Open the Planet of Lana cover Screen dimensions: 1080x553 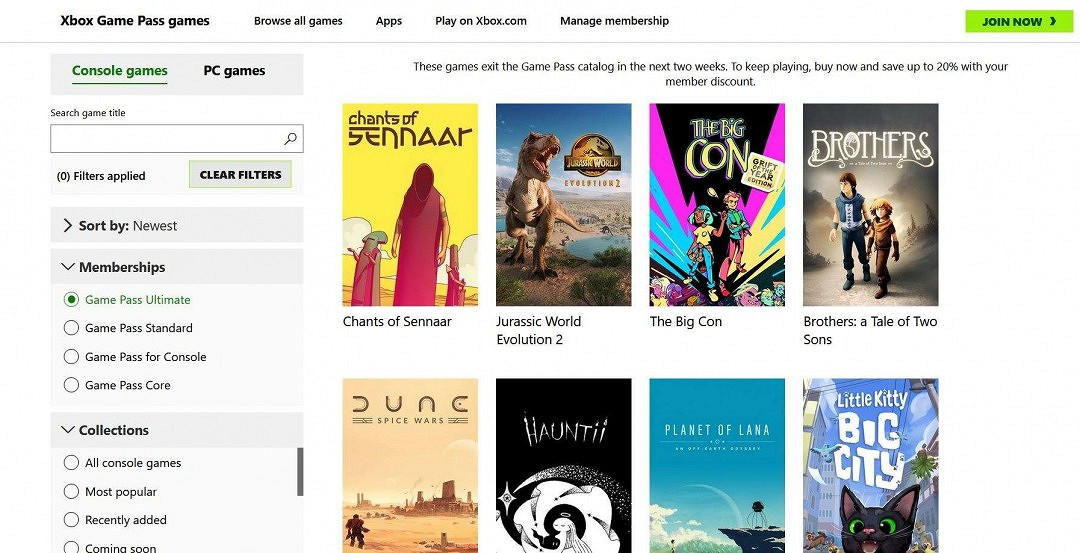pyautogui.click(x=717, y=465)
